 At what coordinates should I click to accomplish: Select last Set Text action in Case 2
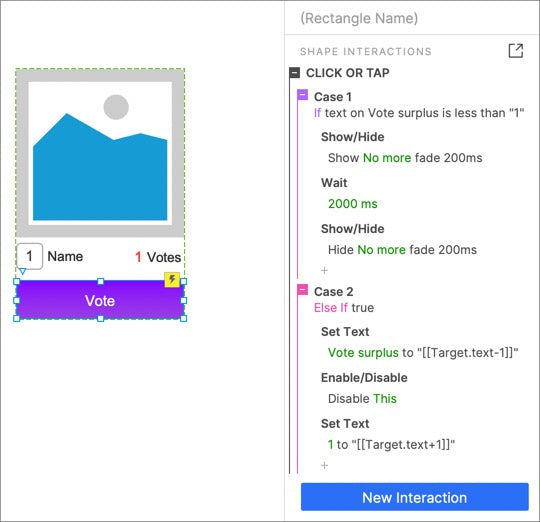click(x=345, y=424)
